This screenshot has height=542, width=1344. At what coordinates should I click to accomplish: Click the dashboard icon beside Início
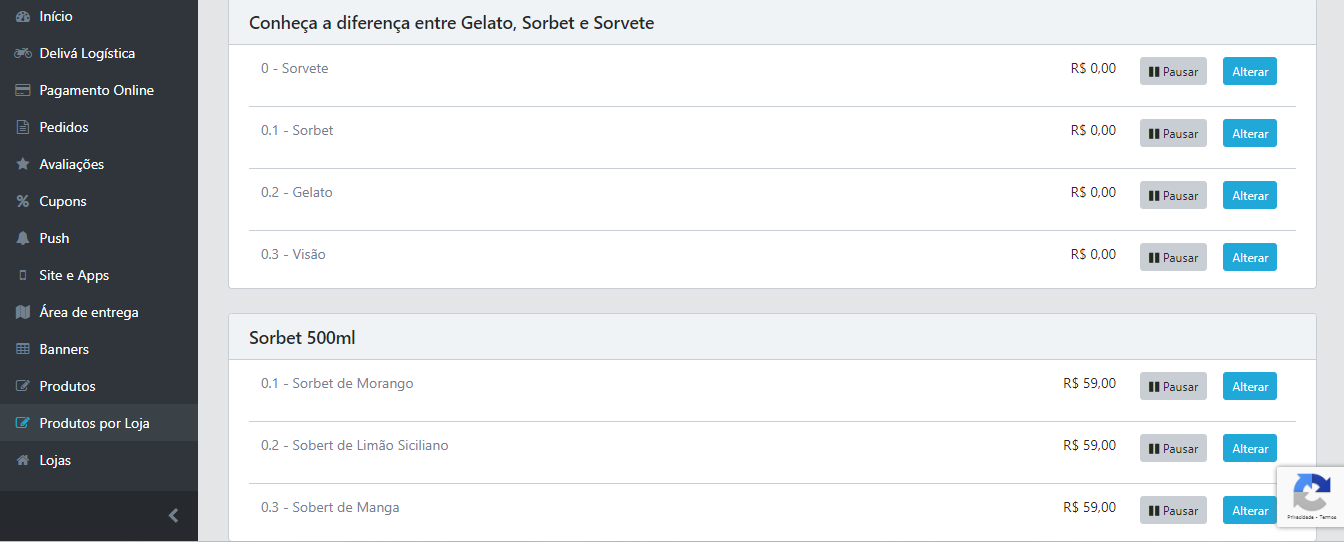pyautogui.click(x=23, y=17)
